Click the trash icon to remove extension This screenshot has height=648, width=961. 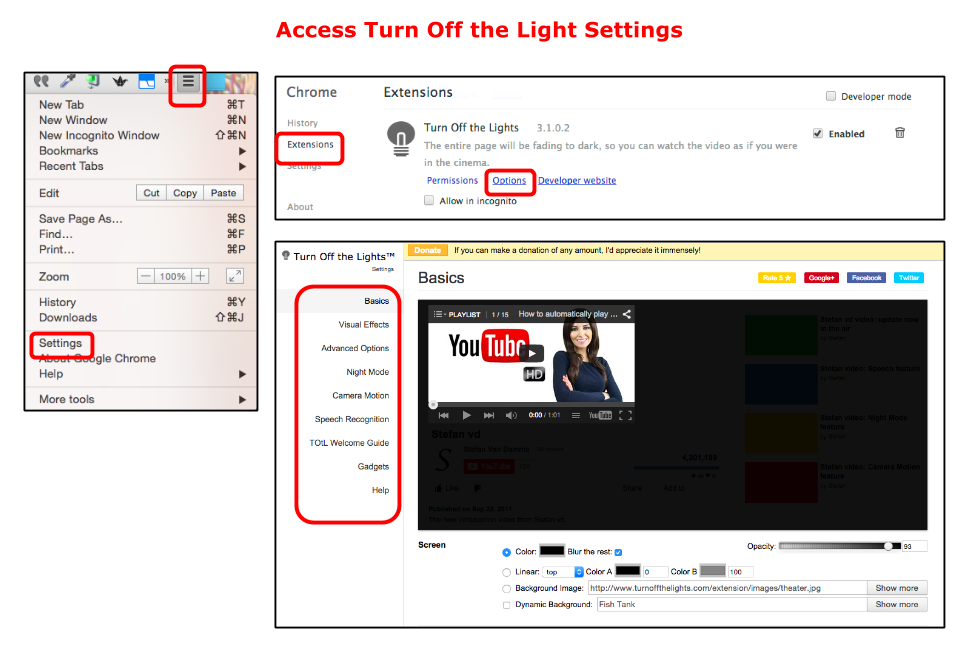pos(900,132)
